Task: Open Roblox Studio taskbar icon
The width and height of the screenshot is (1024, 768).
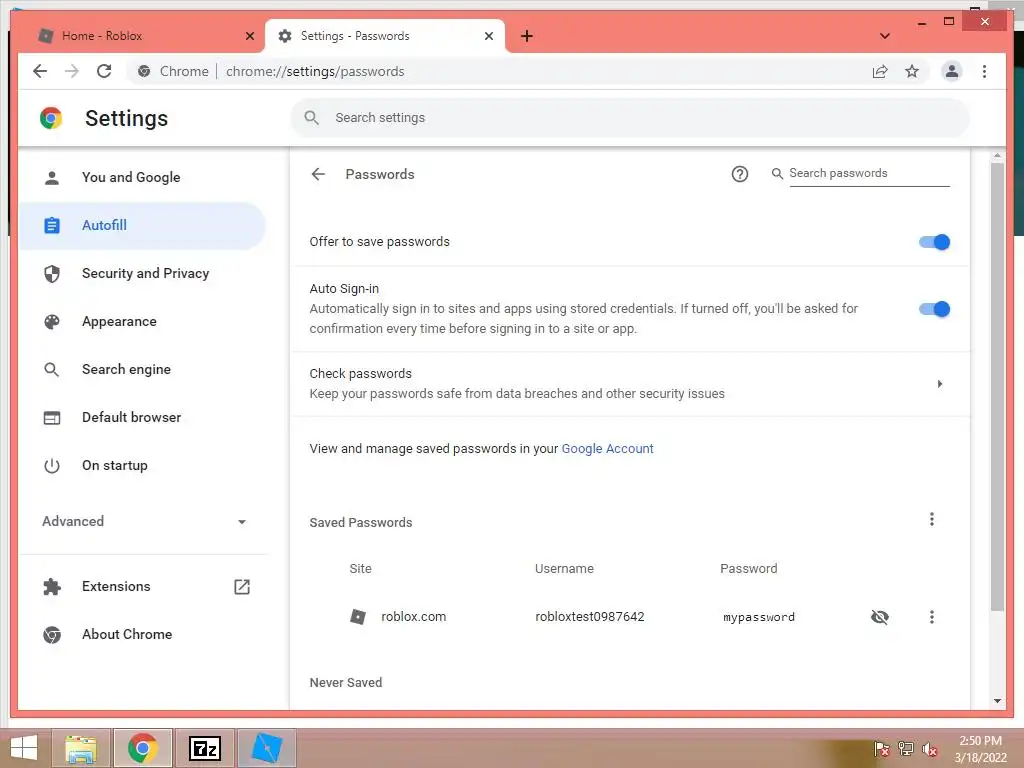Action: point(266,748)
